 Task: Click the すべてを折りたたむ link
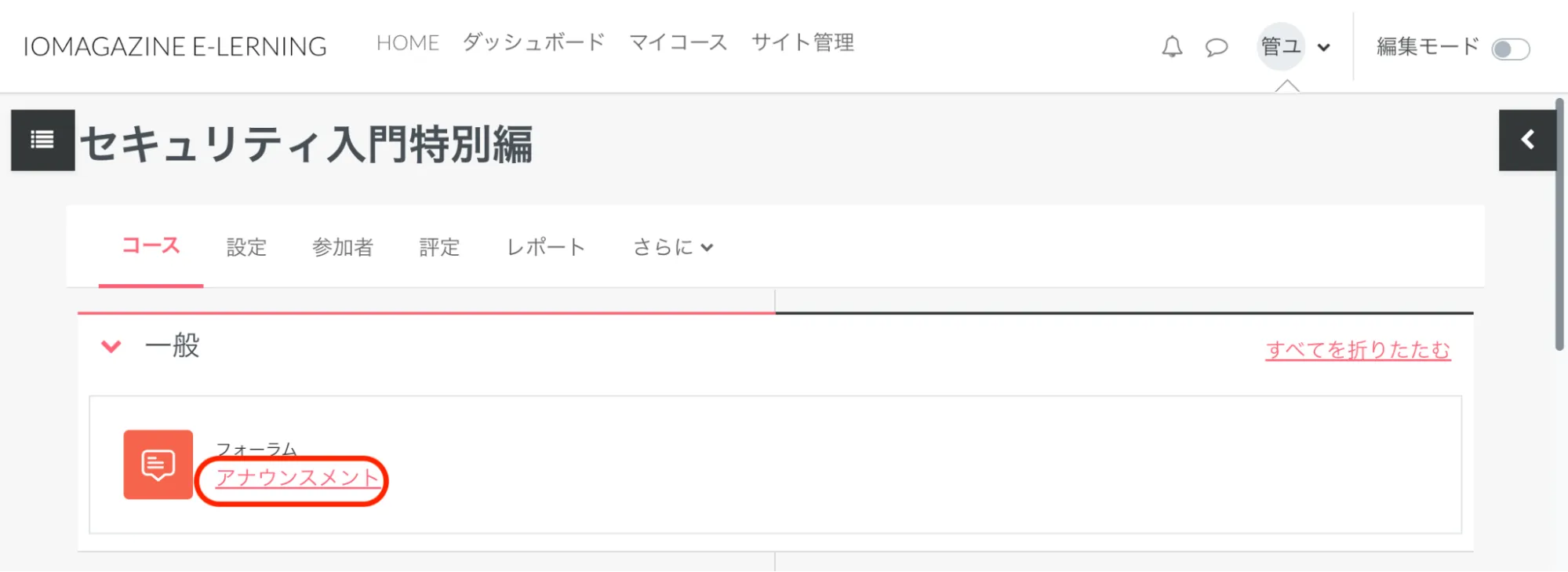1358,350
